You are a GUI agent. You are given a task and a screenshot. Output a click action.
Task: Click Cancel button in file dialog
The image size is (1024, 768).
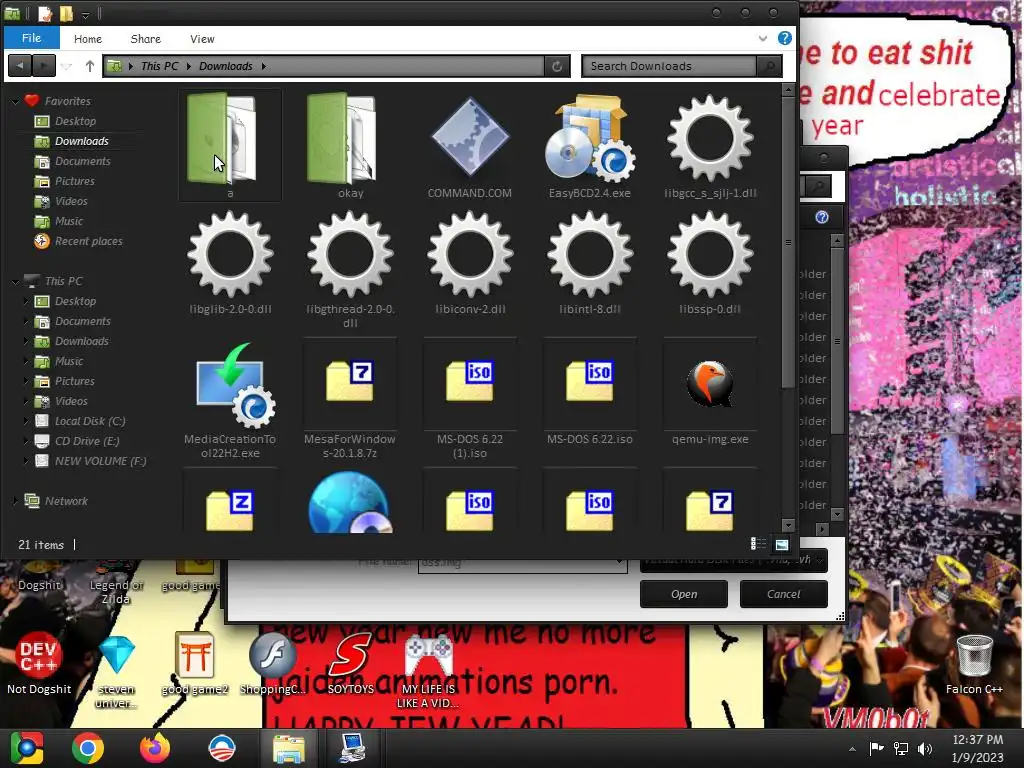[x=783, y=594]
